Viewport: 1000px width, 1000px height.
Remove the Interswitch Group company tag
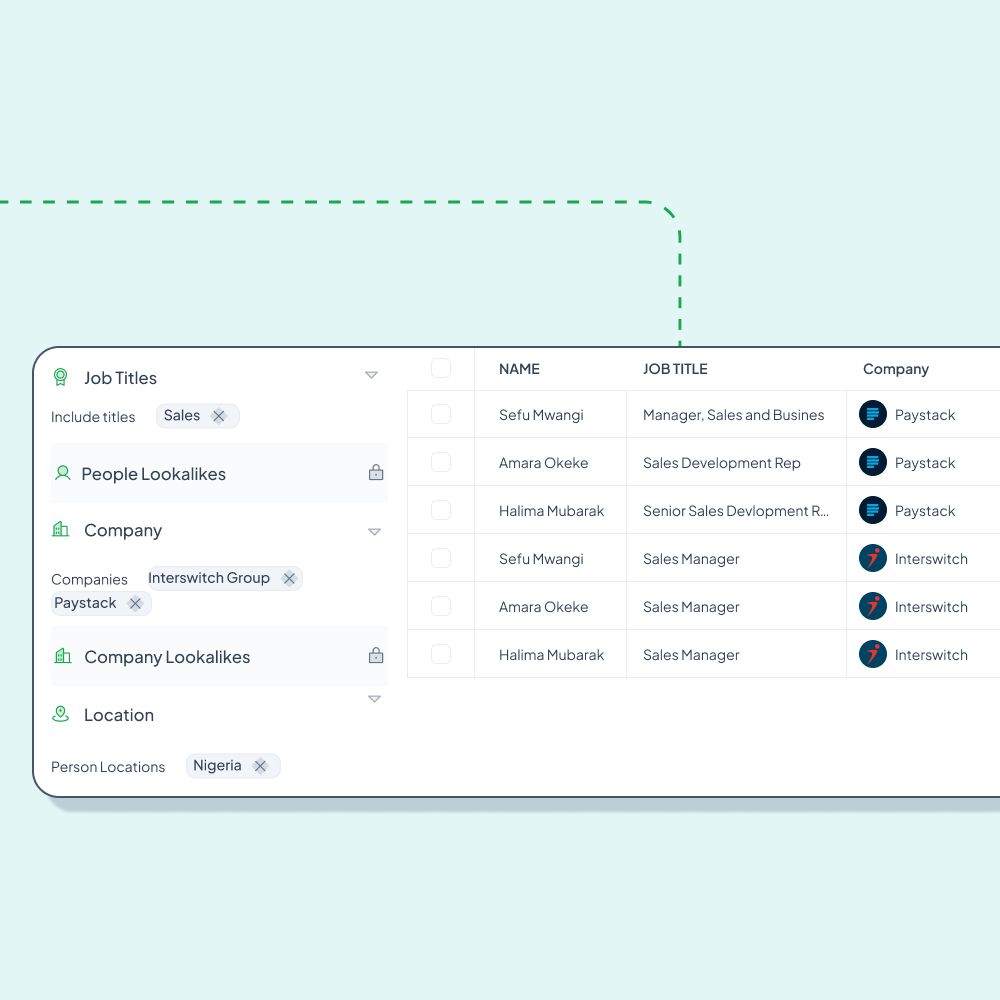point(289,578)
